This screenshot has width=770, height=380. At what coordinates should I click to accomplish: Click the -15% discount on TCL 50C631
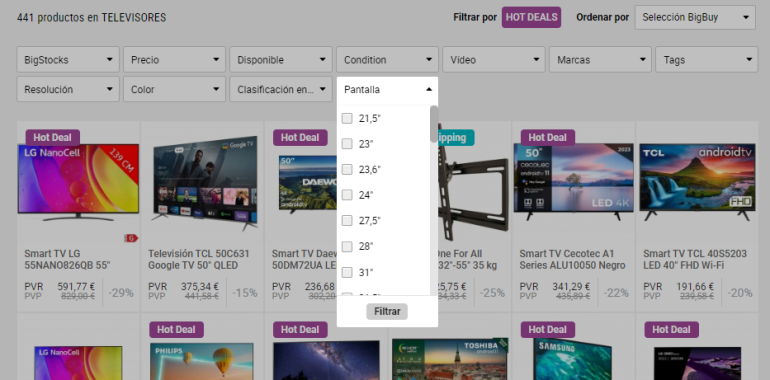(x=245, y=293)
